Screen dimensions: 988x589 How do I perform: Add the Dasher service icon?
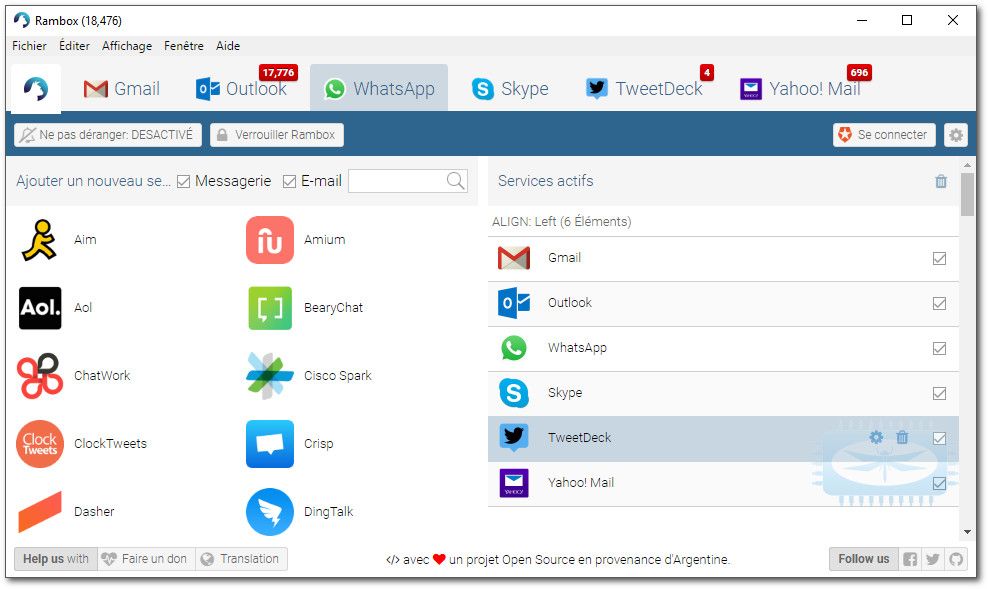coord(40,512)
